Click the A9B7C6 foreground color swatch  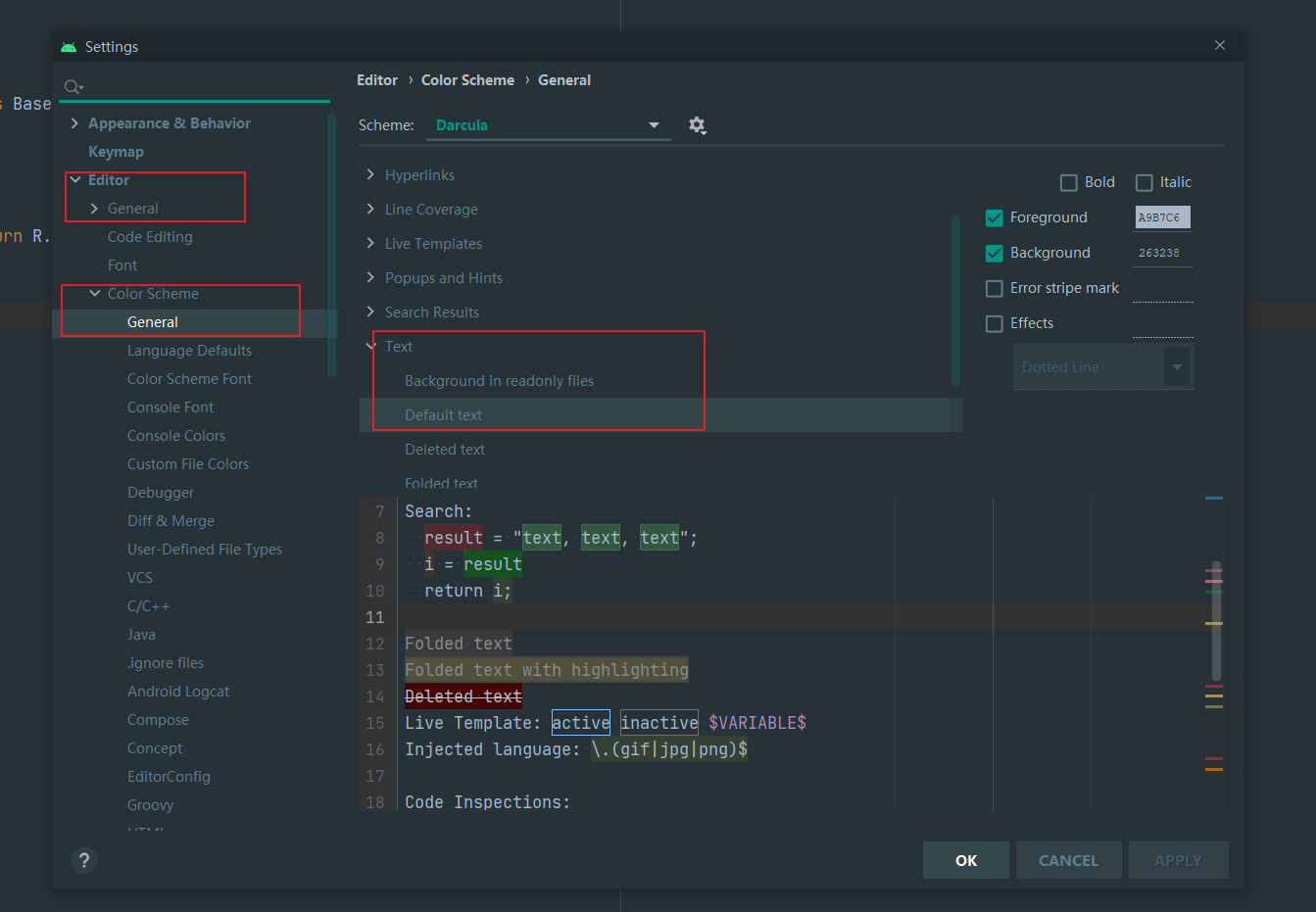[1162, 217]
